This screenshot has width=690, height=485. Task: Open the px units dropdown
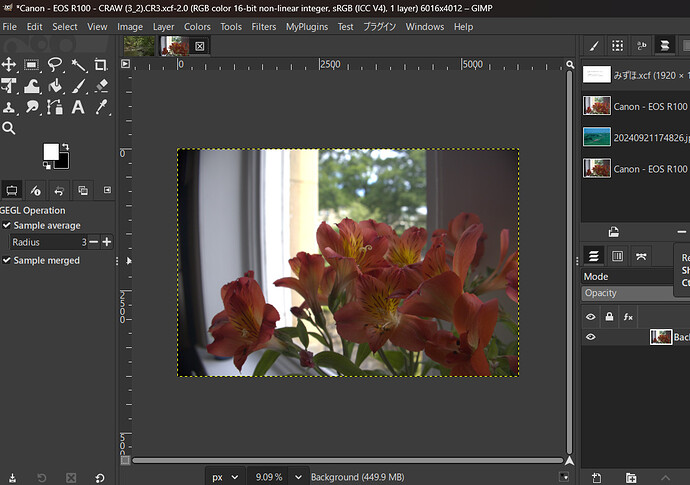pyautogui.click(x=222, y=477)
